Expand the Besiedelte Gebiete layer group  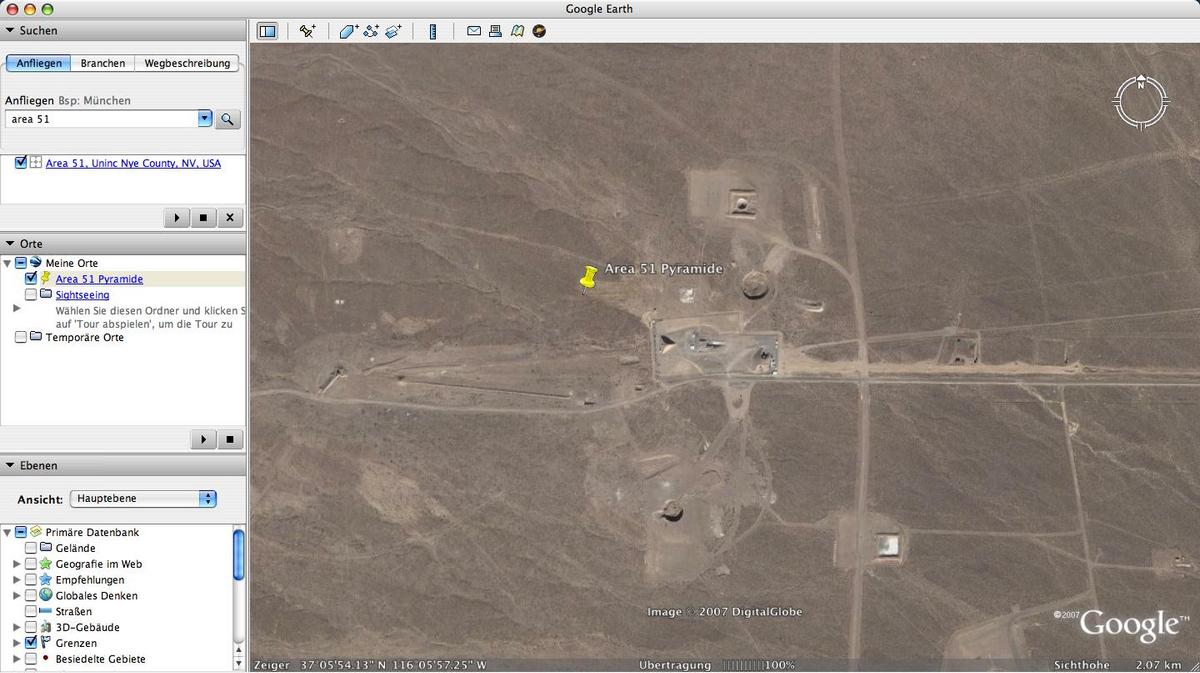[x=17, y=659]
